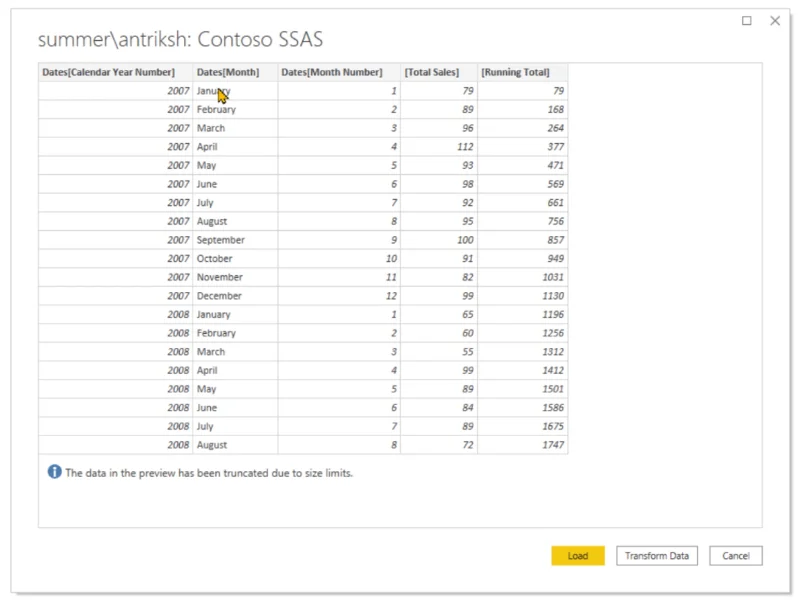
Task: Cancel the data preview dialog
Action: (736, 556)
